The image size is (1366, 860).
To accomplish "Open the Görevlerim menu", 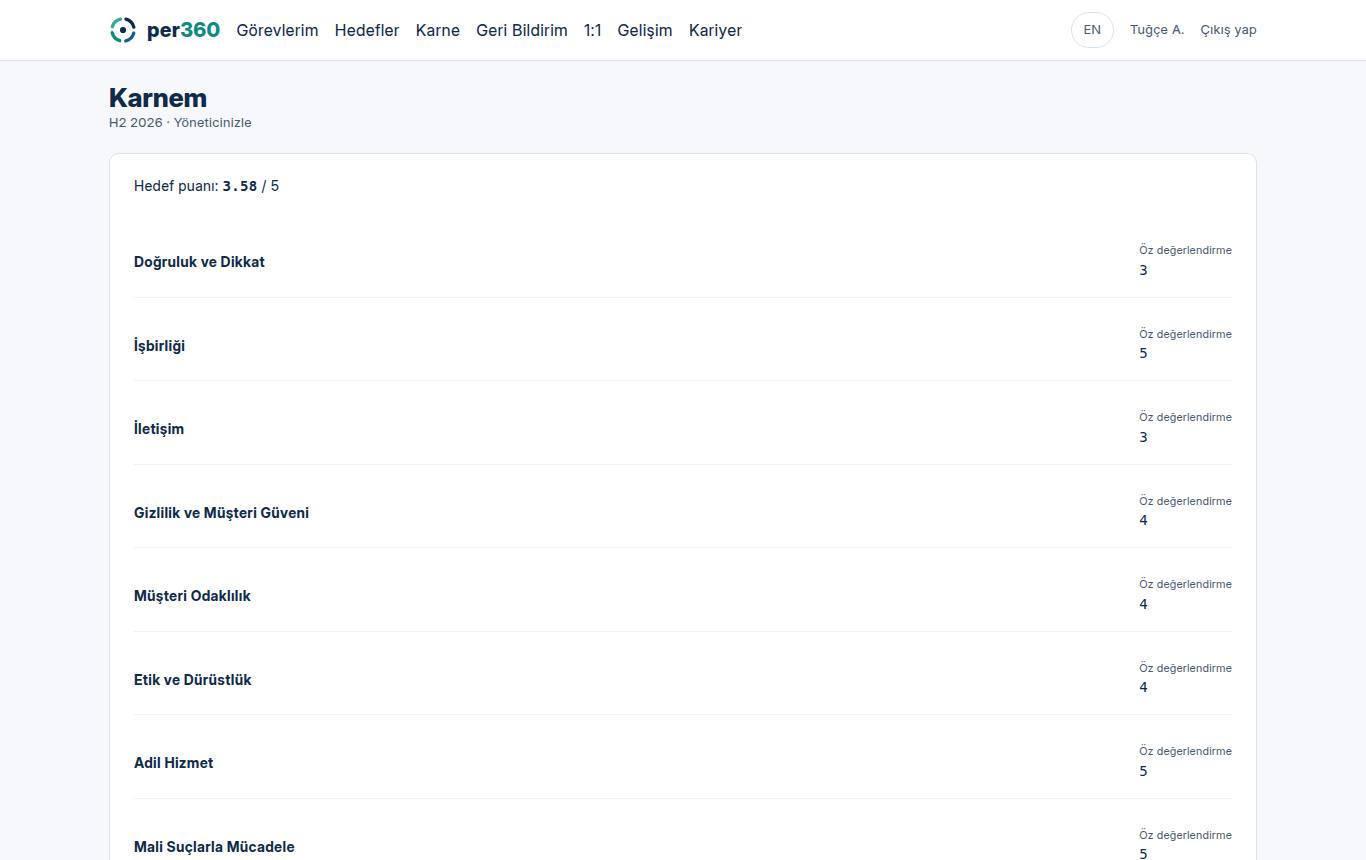I will coord(277,30).
